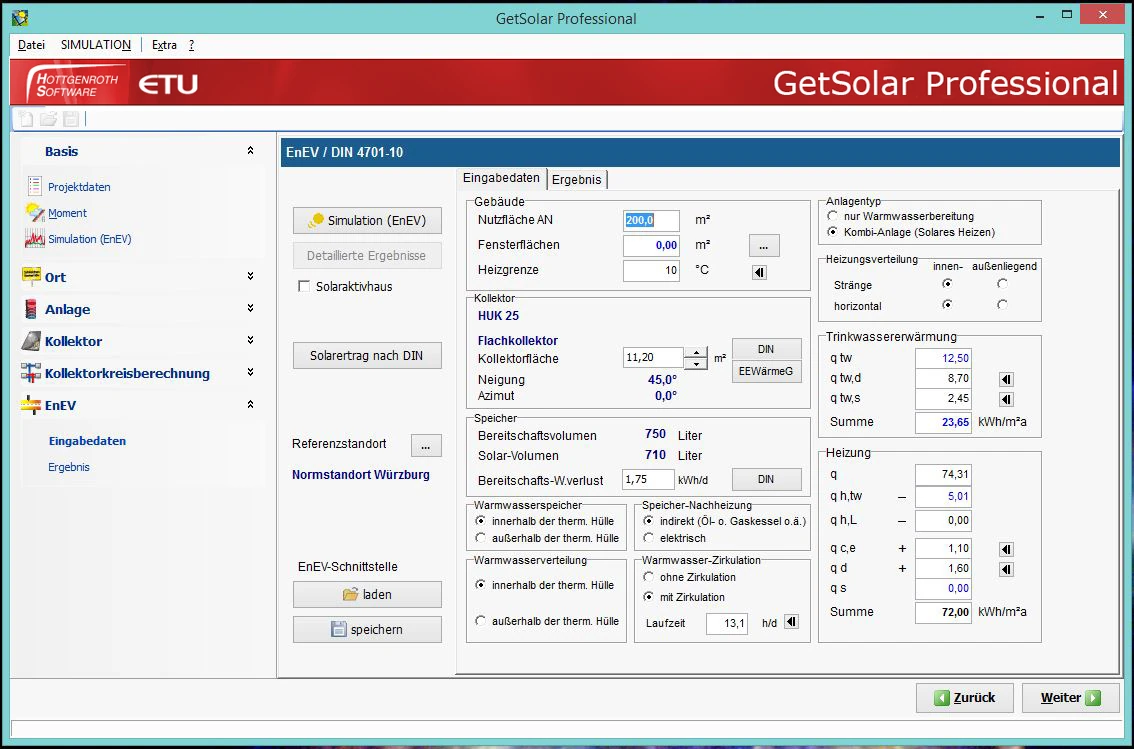Click the Solarertrag nach DIN button
The height and width of the screenshot is (749, 1134).
click(366, 356)
